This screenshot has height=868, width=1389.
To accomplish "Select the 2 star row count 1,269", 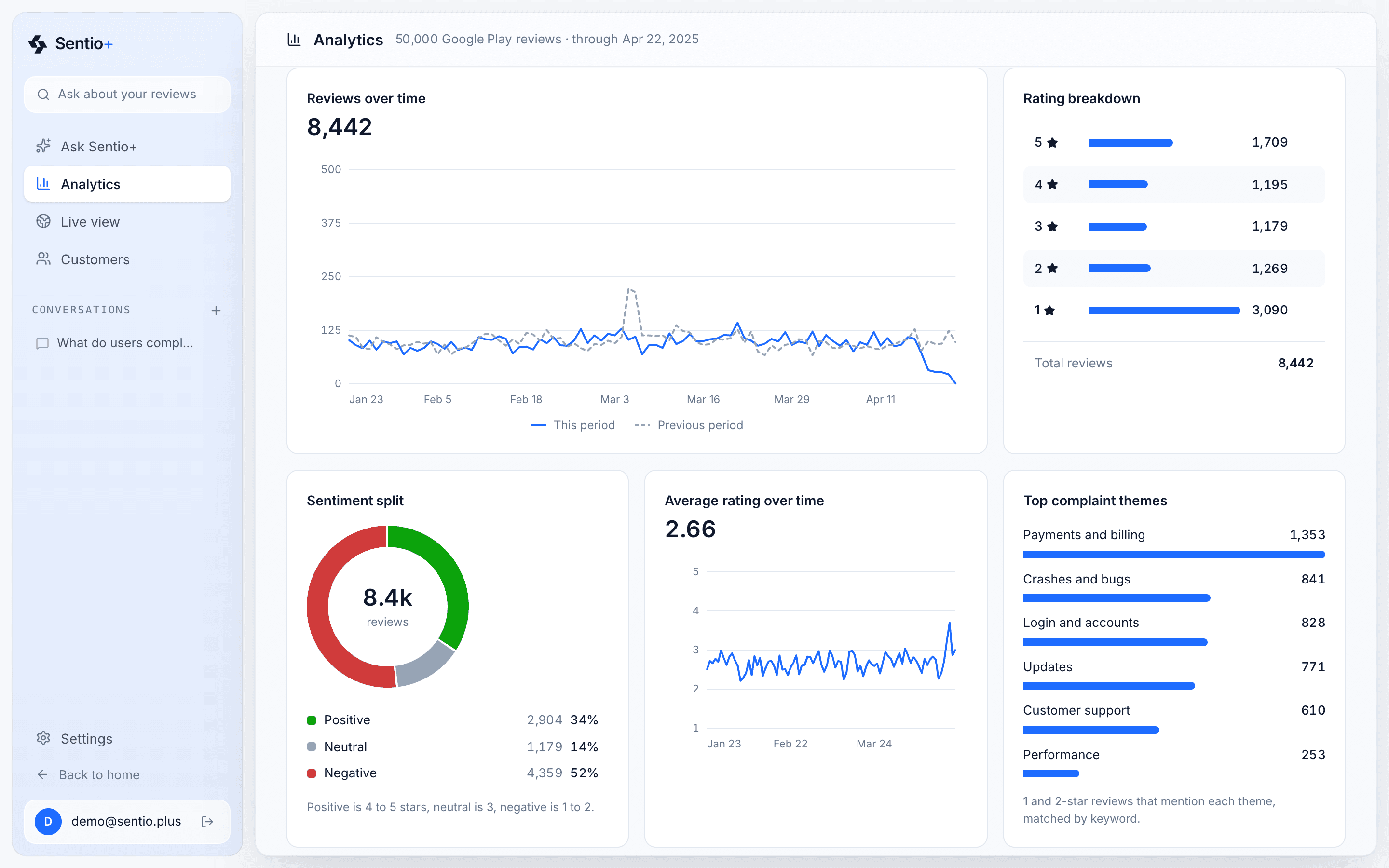I will [1269, 268].
